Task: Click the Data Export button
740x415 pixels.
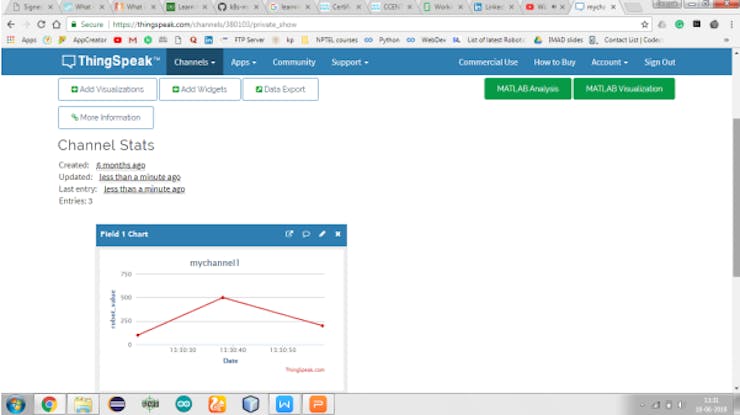Action: 280,89
